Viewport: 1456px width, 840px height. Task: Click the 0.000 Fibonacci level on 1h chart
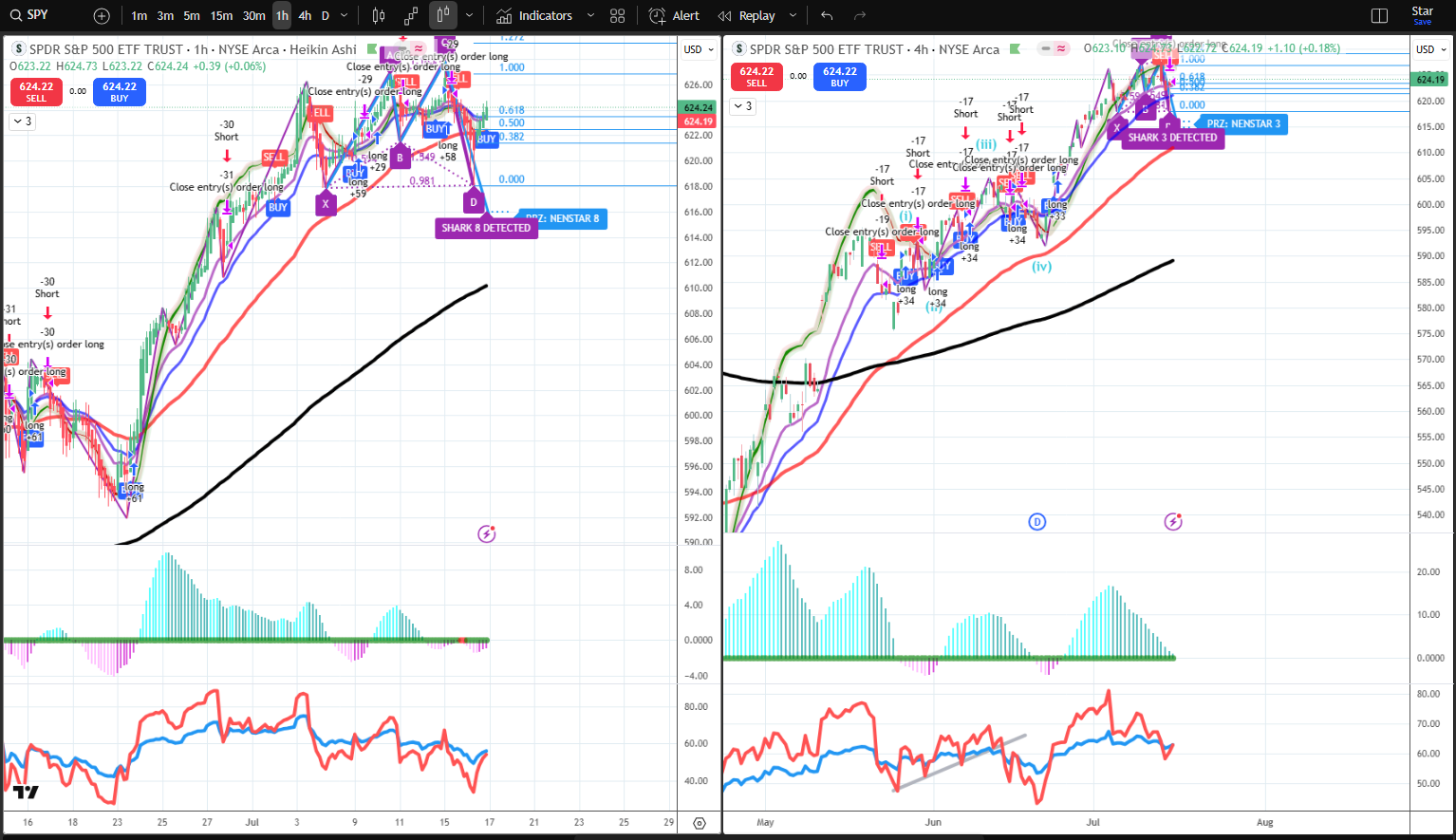(x=512, y=178)
